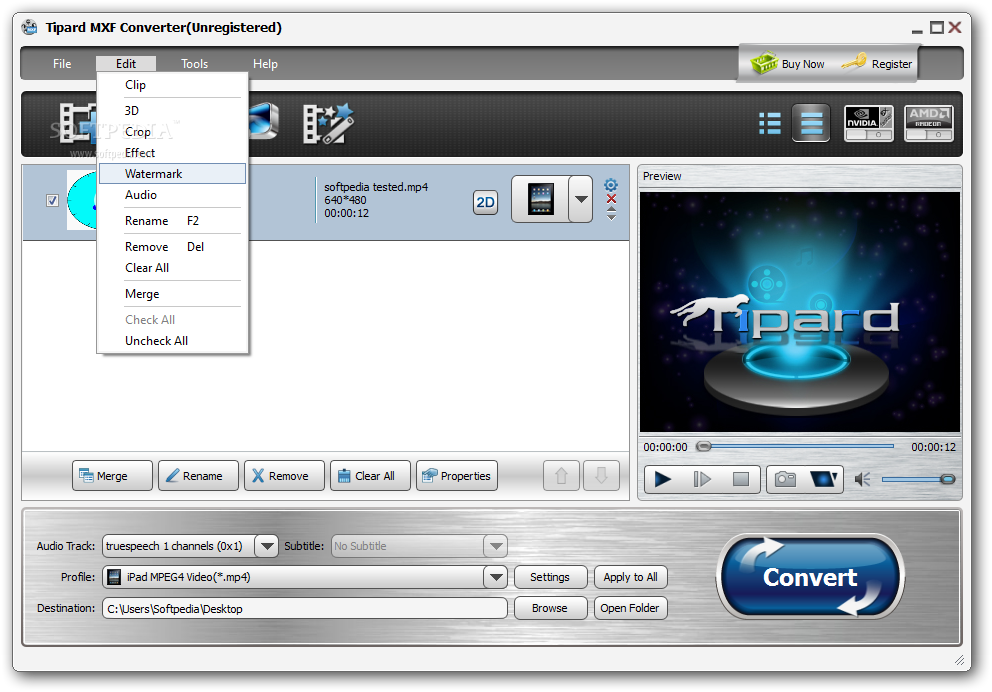Switch to compact list view icon
Image resolution: width=992 pixels, height=692 pixels.
pyautogui.click(x=811, y=123)
